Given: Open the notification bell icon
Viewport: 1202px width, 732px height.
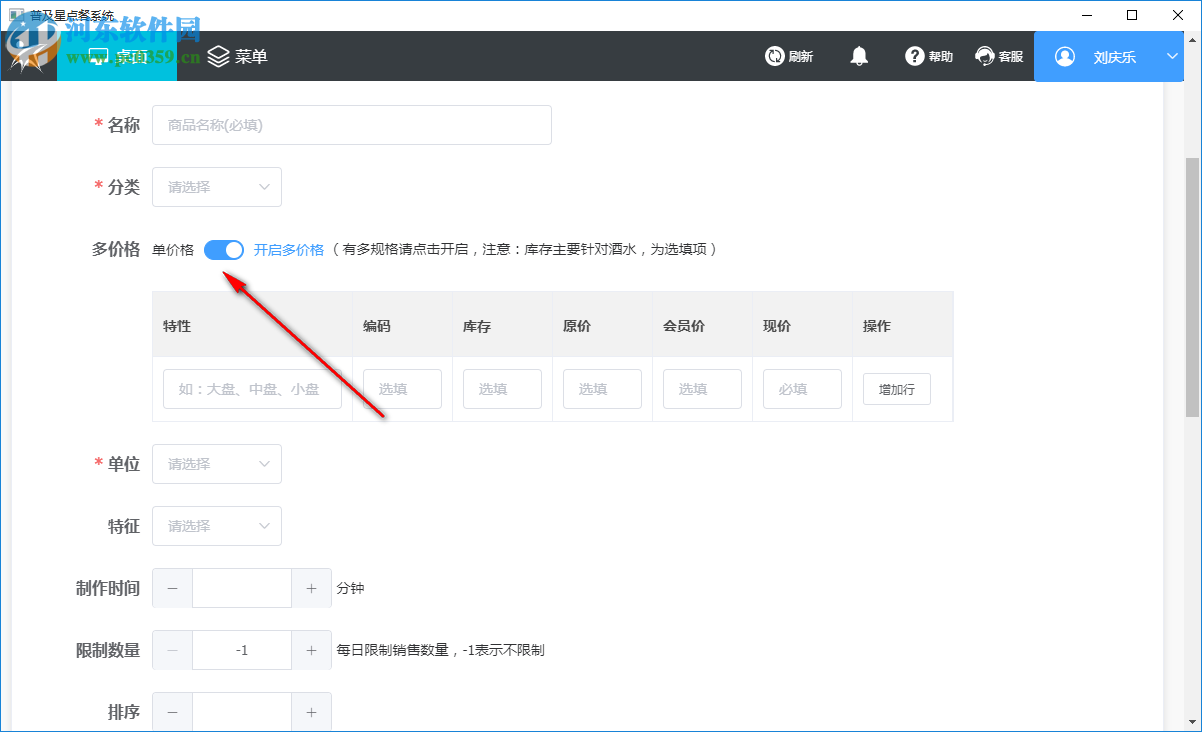Looking at the screenshot, I should tap(858, 56).
